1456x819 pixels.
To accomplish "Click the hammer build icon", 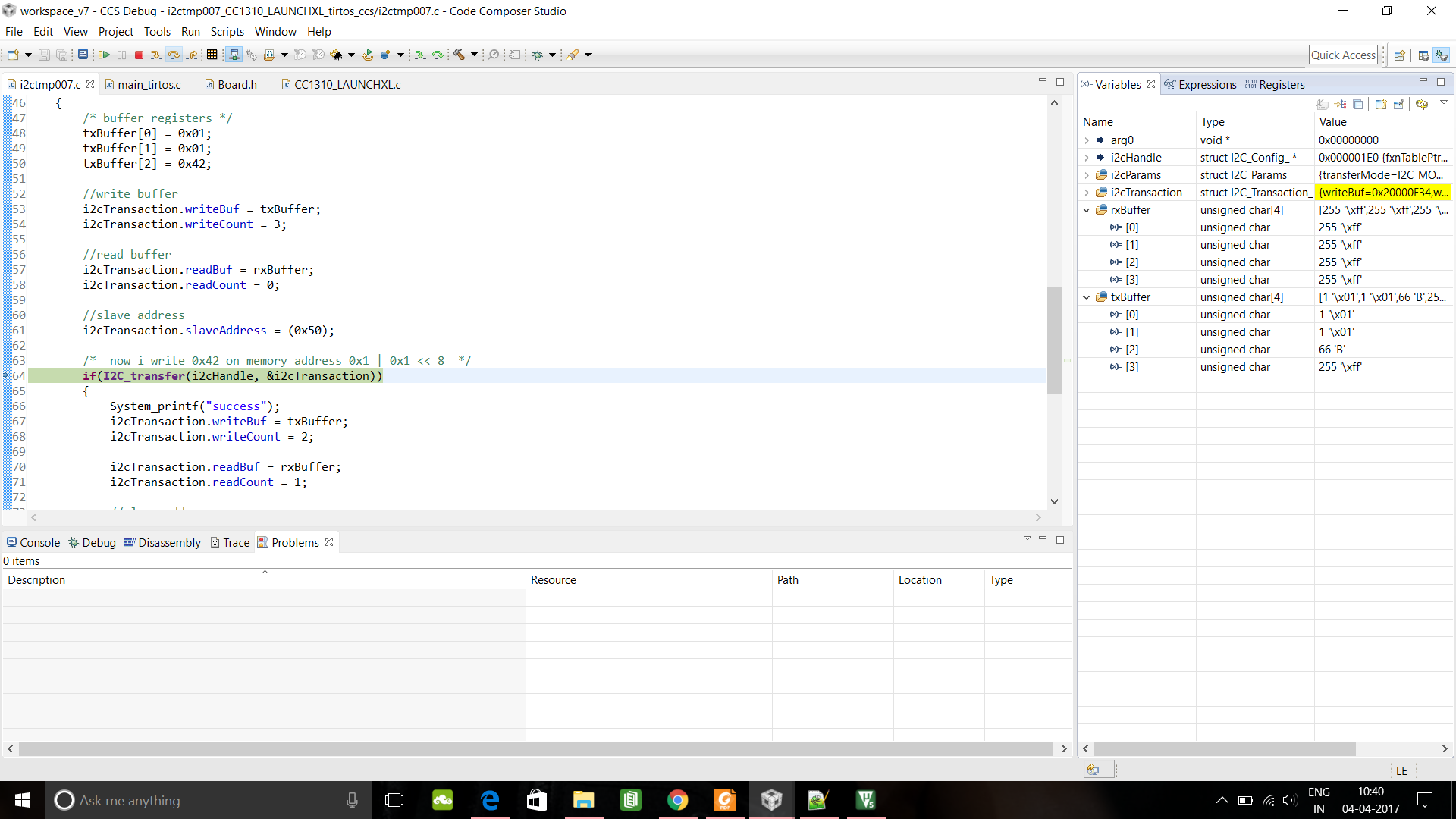I will pyautogui.click(x=460, y=55).
